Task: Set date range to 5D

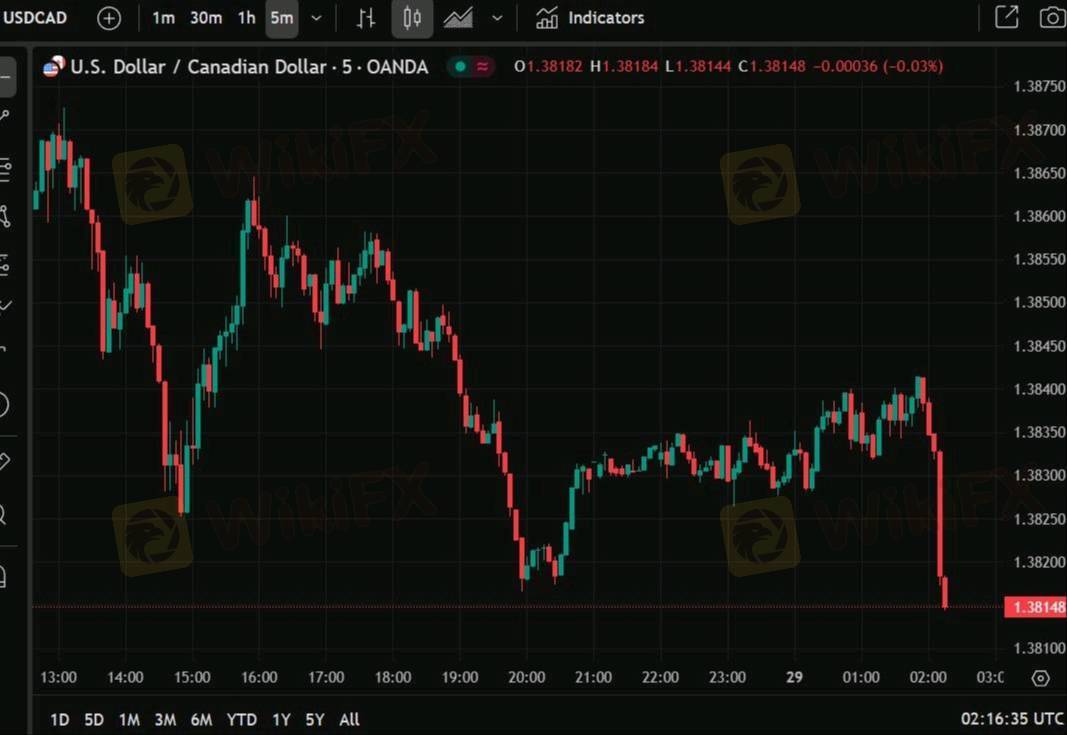Action: click(x=94, y=719)
